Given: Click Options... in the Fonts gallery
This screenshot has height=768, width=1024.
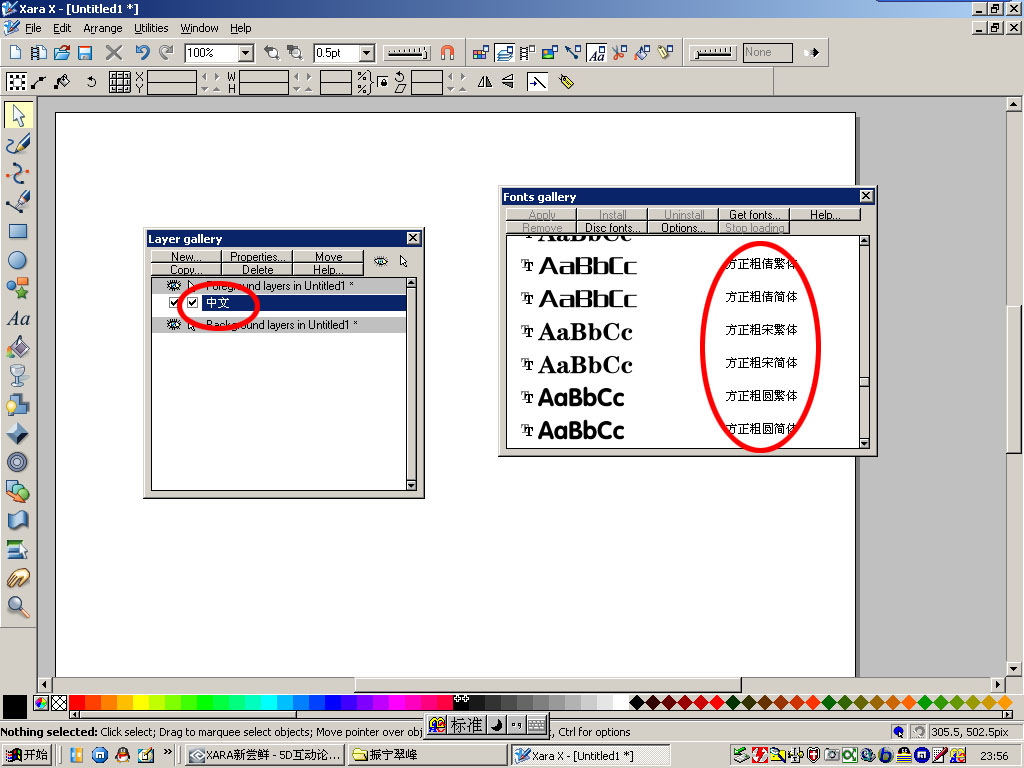Looking at the screenshot, I should click(683, 228).
